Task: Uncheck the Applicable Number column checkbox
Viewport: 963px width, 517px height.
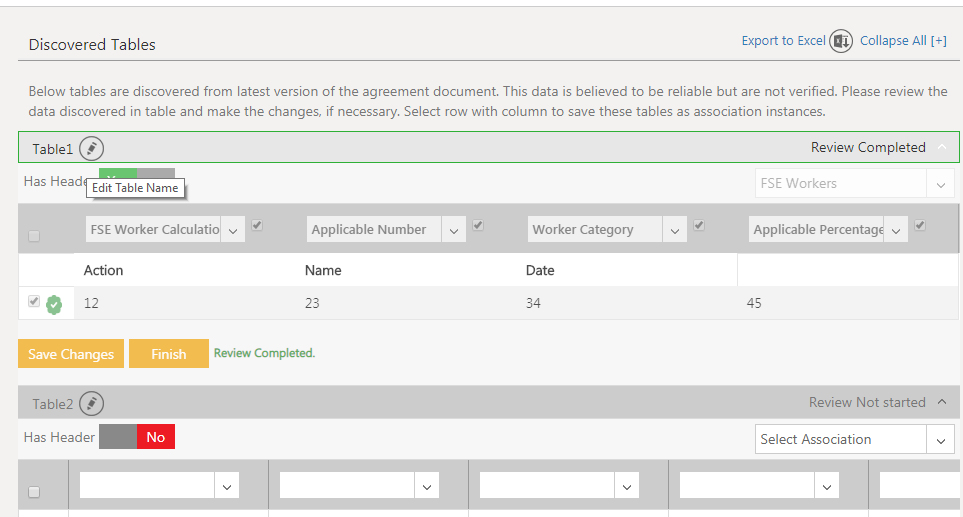Action: tap(478, 226)
